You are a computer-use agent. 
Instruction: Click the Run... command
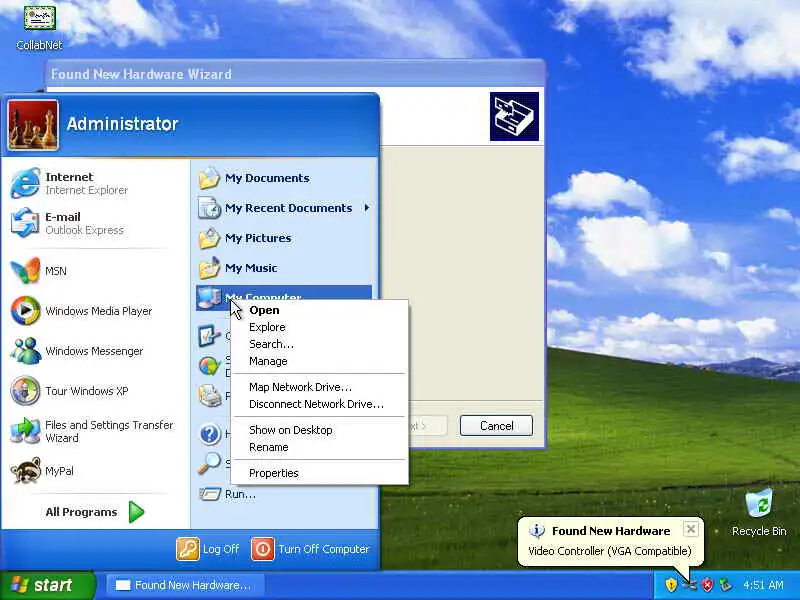(240, 494)
